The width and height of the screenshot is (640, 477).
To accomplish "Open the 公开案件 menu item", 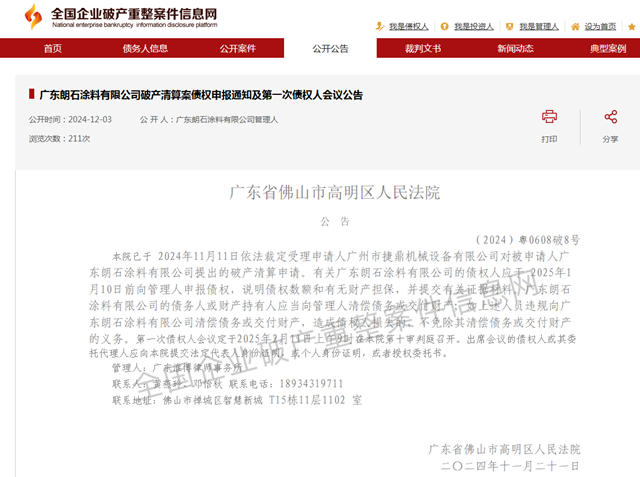I will (x=238, y=49).
